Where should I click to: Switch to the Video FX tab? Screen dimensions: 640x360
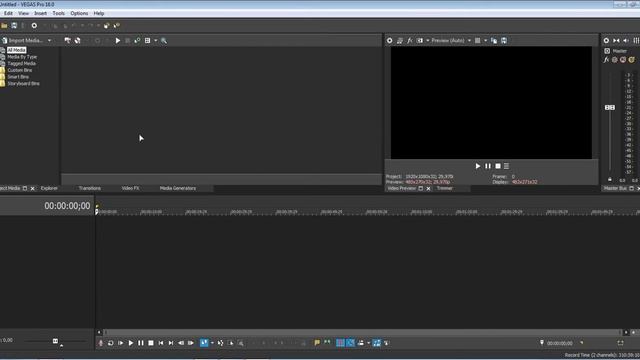[x=130, y=188]
